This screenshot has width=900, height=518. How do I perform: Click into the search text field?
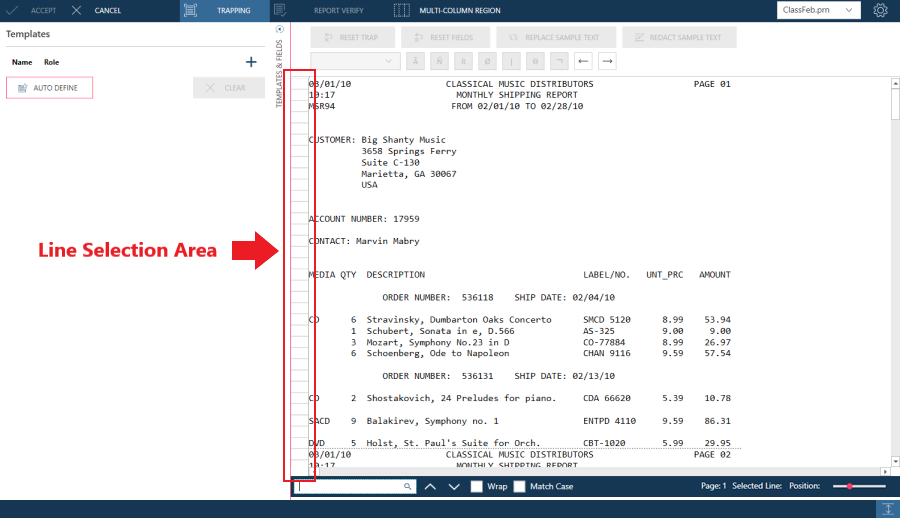click(x=350, y=486)
